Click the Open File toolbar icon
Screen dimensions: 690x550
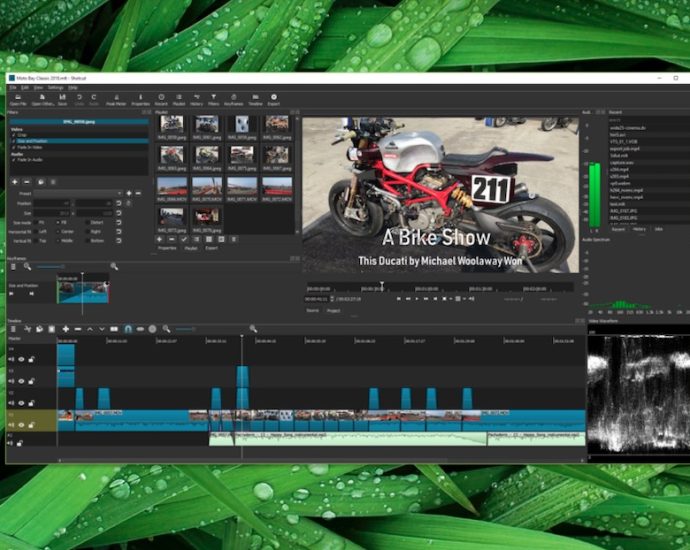click(18, 100)
